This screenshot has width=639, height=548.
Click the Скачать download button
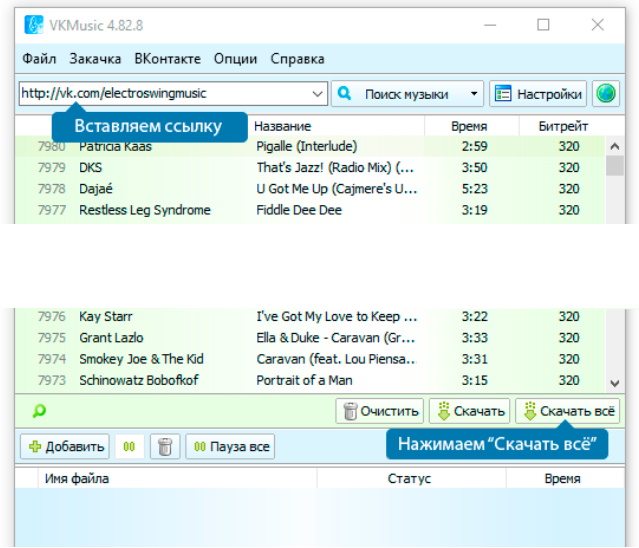pos(469,411)
